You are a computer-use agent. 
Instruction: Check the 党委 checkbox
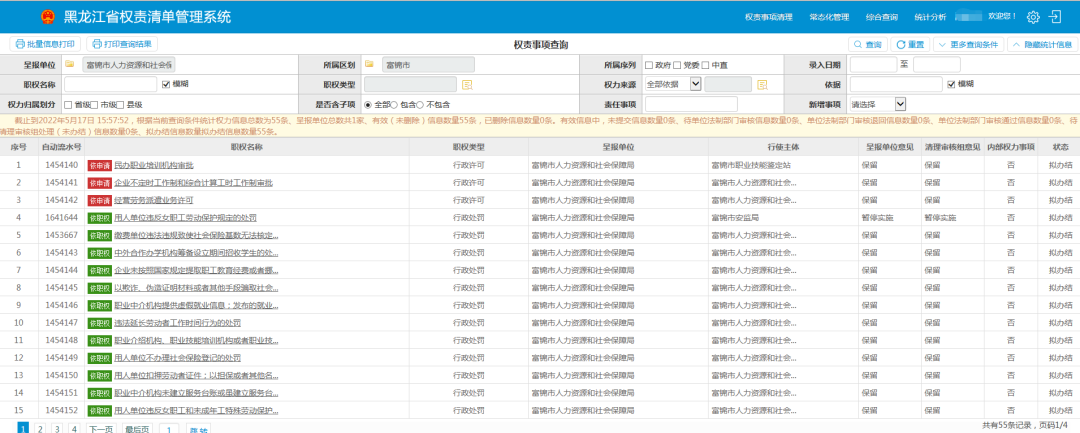click(677, 65)
